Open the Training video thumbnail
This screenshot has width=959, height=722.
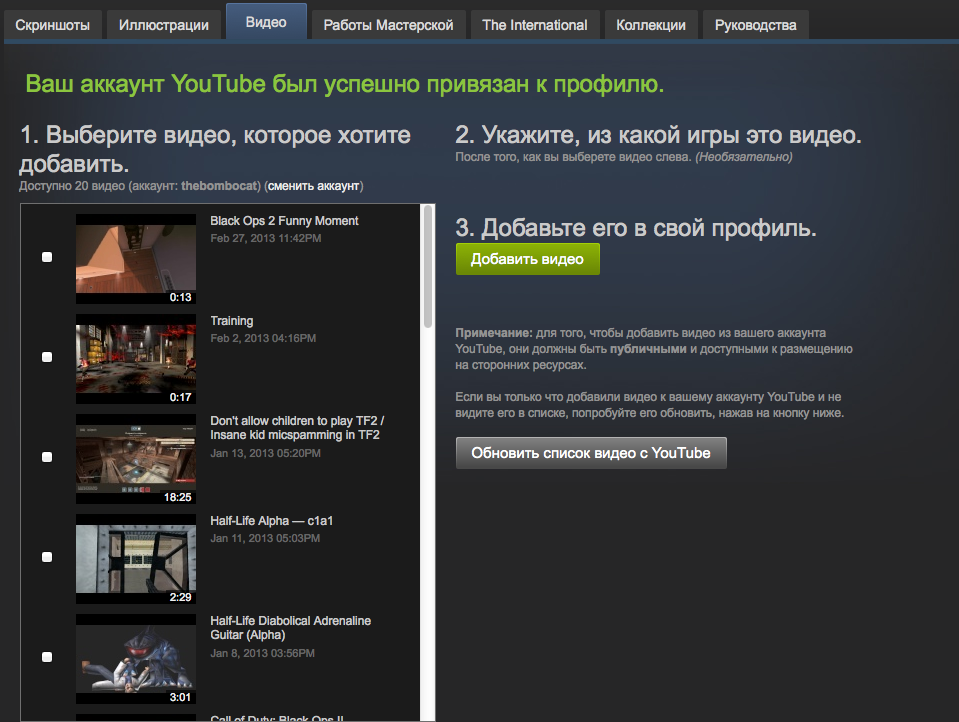point(136,358)
